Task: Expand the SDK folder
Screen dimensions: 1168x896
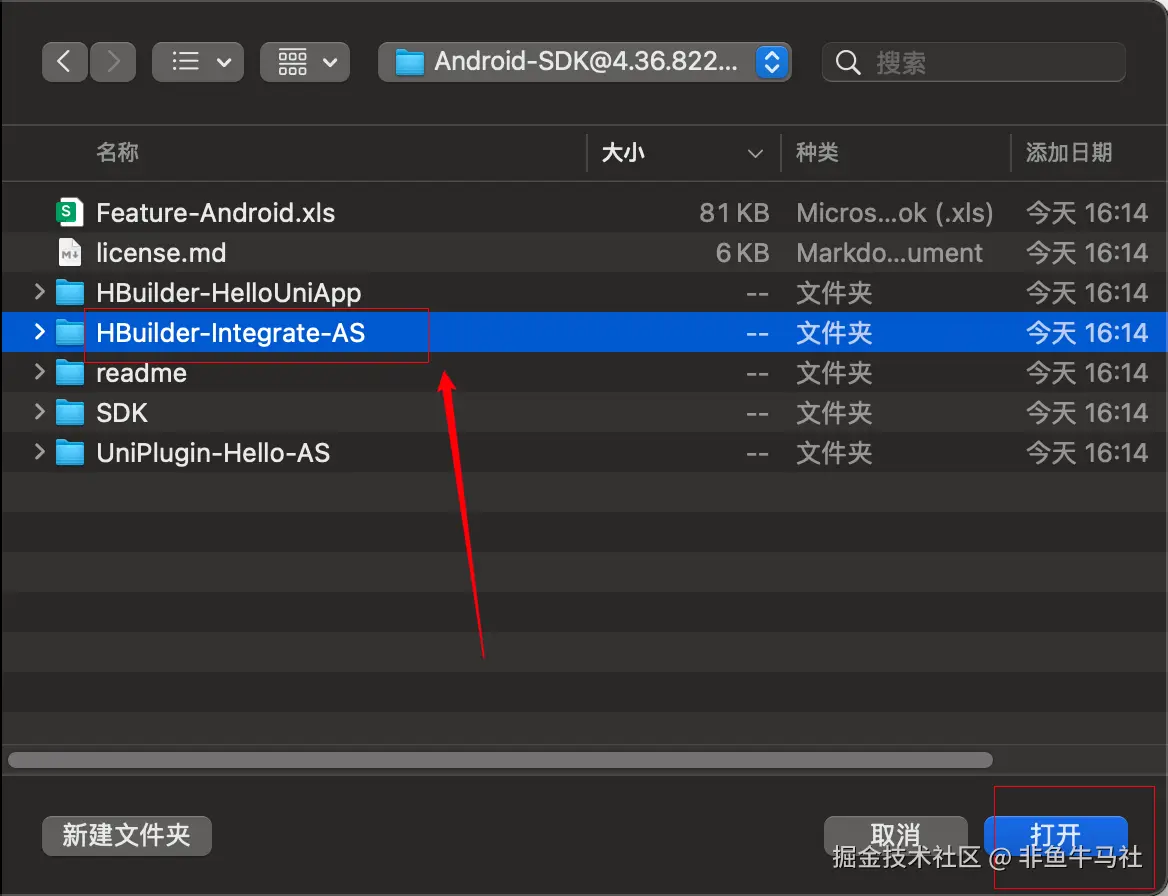Action: (39, 413)
